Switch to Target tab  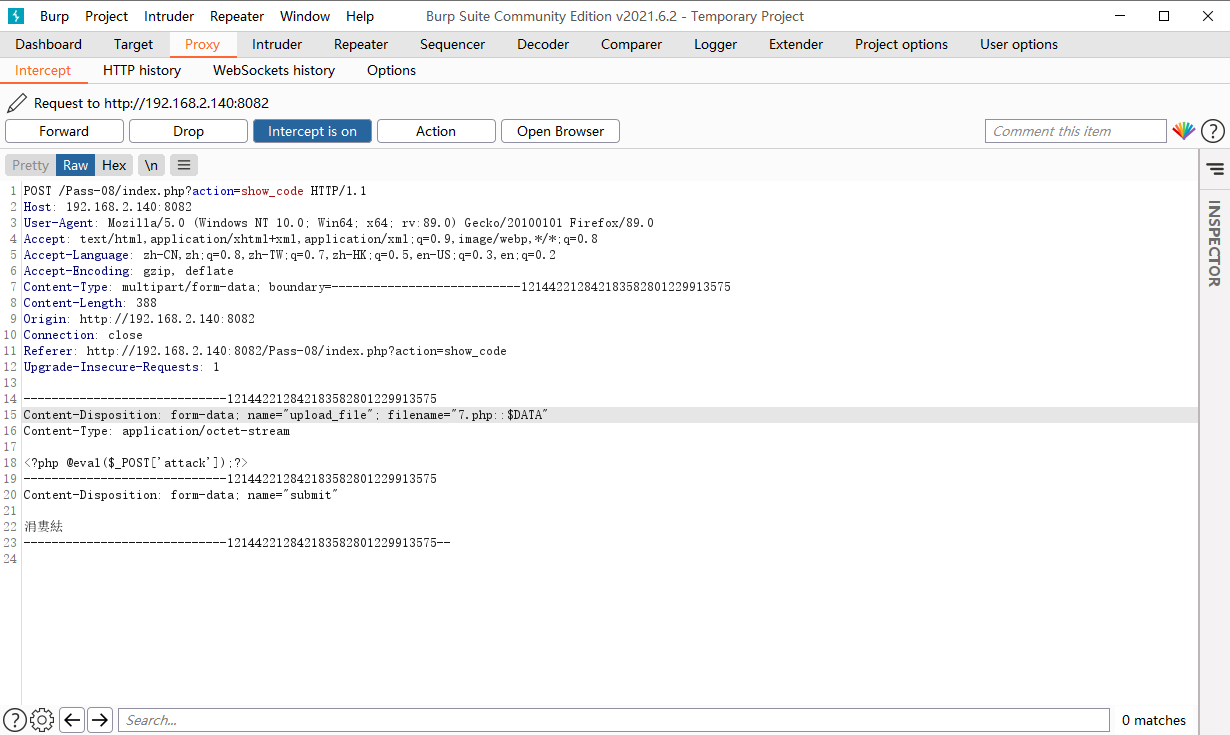pos(133,44)
